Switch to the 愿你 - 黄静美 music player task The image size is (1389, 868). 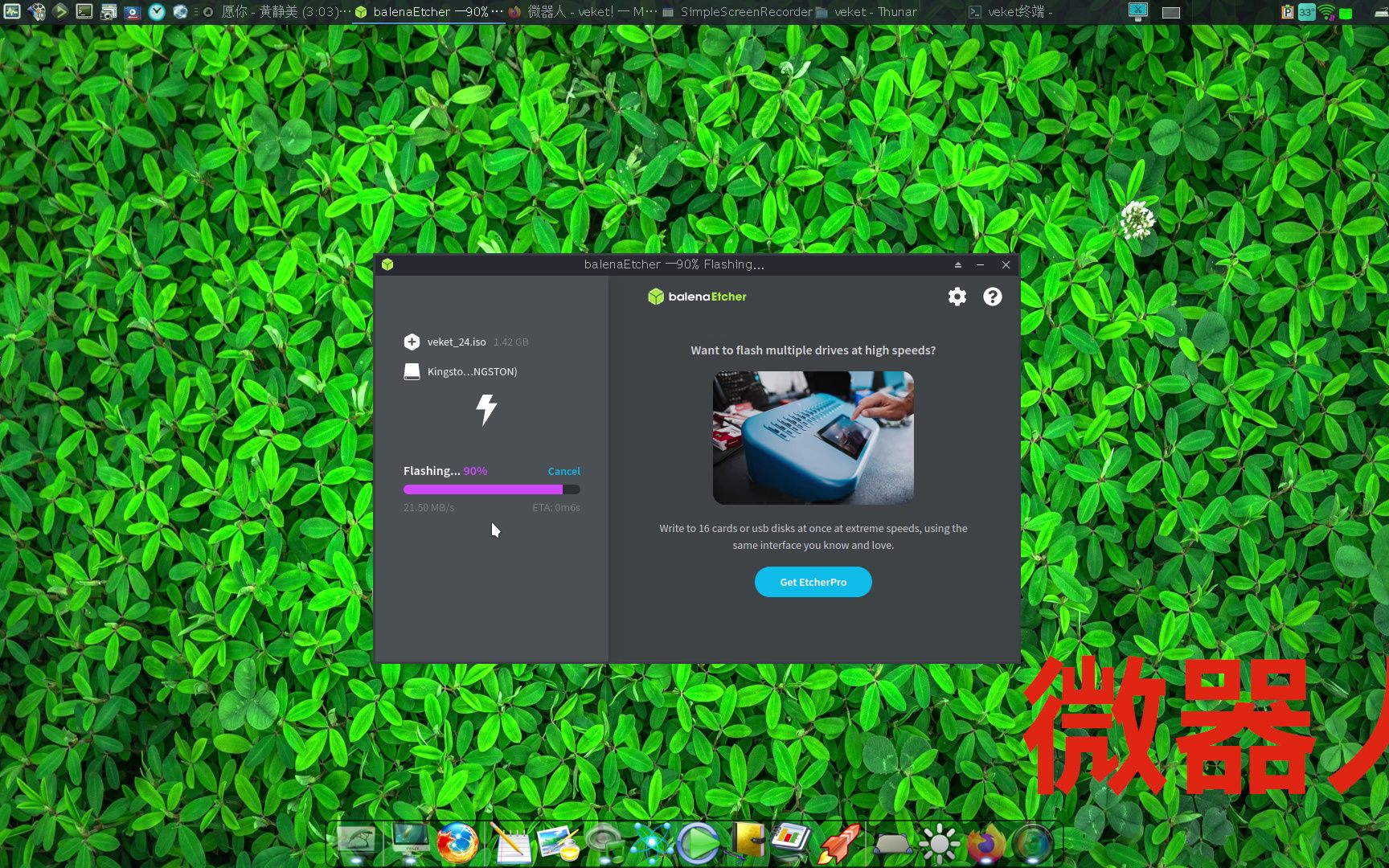[x=277, y=12]
